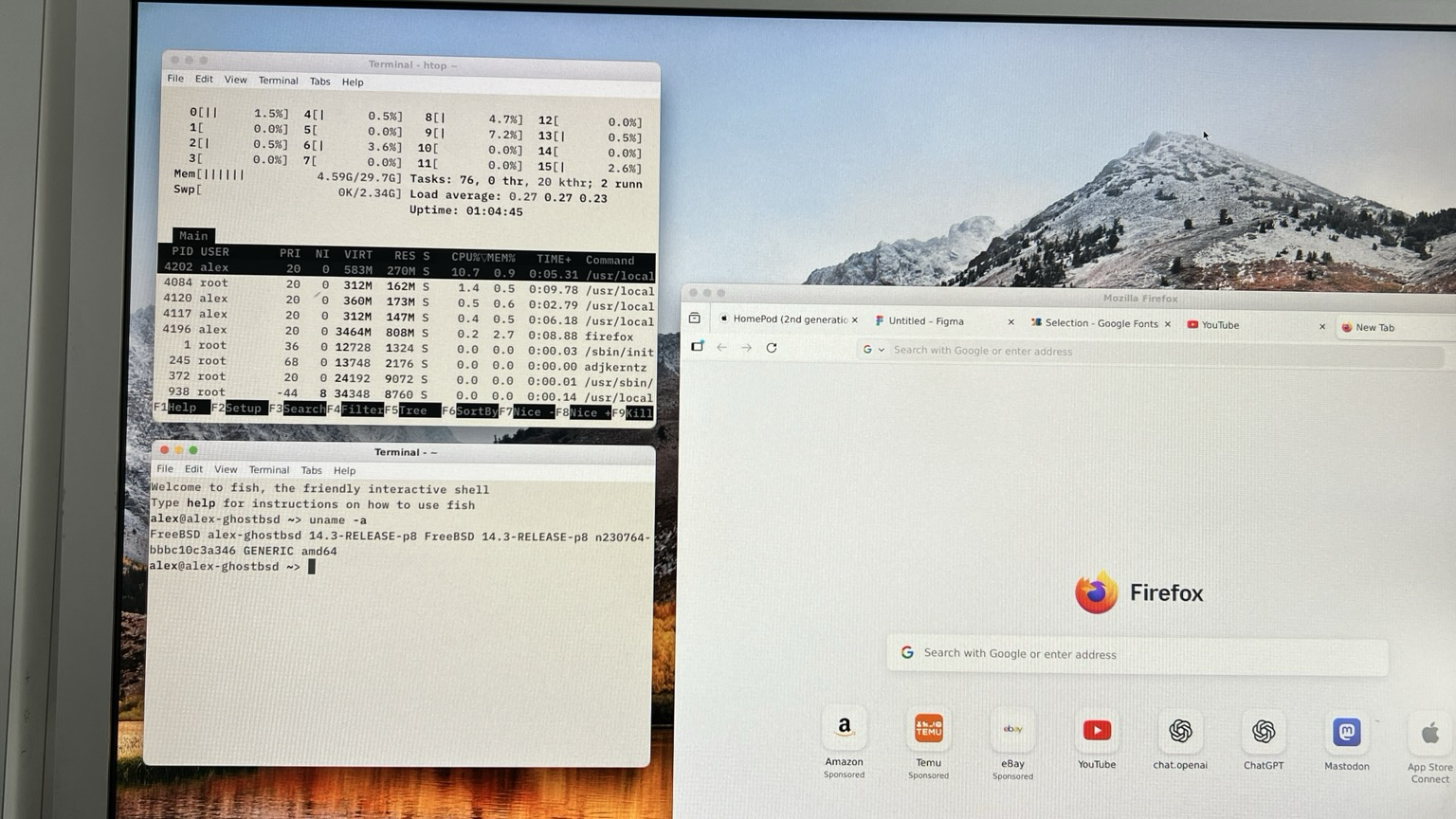Open Edit menu in the fish shell Terminal window

coord(193,469)
